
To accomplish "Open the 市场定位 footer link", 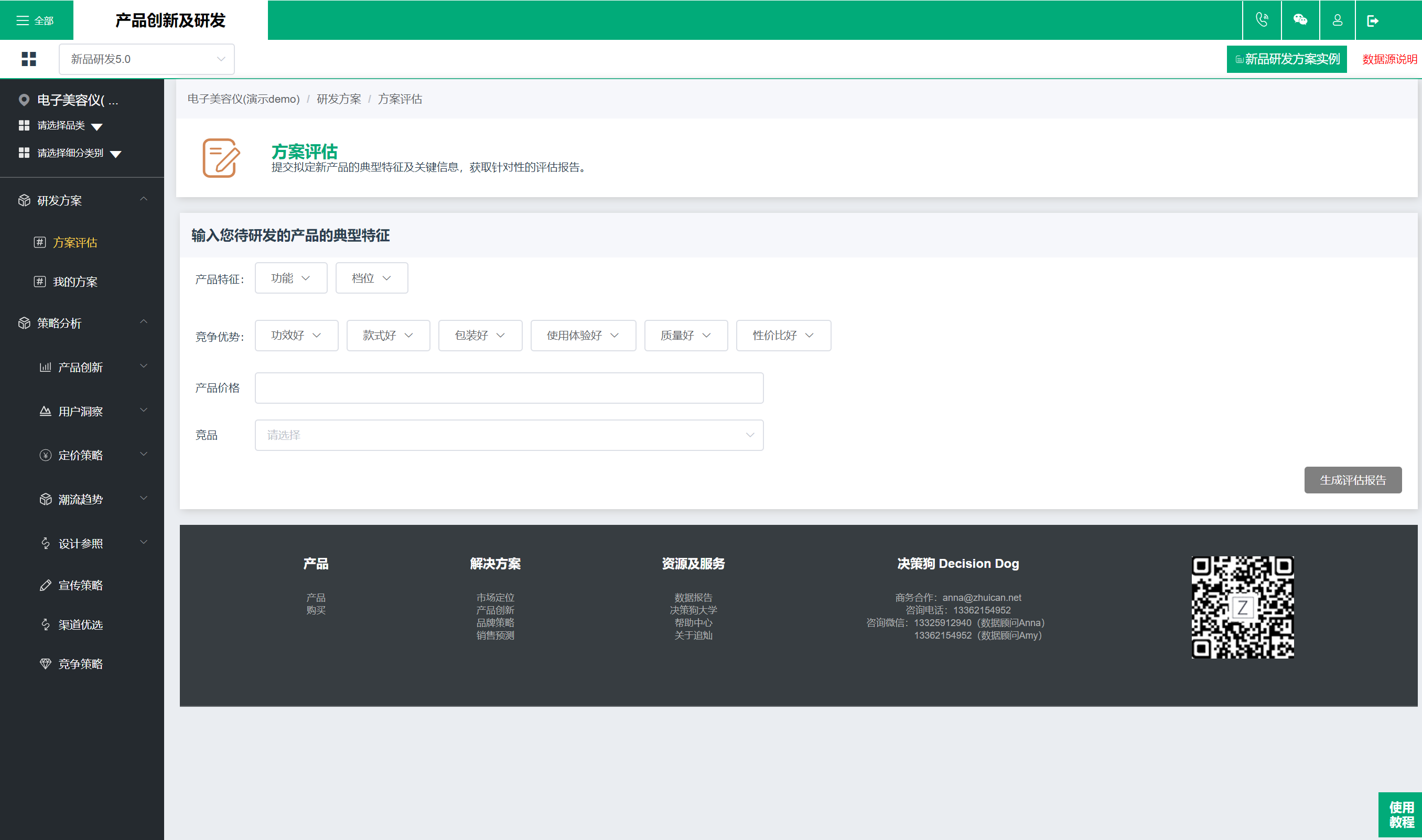I will (x=495, y=597).
